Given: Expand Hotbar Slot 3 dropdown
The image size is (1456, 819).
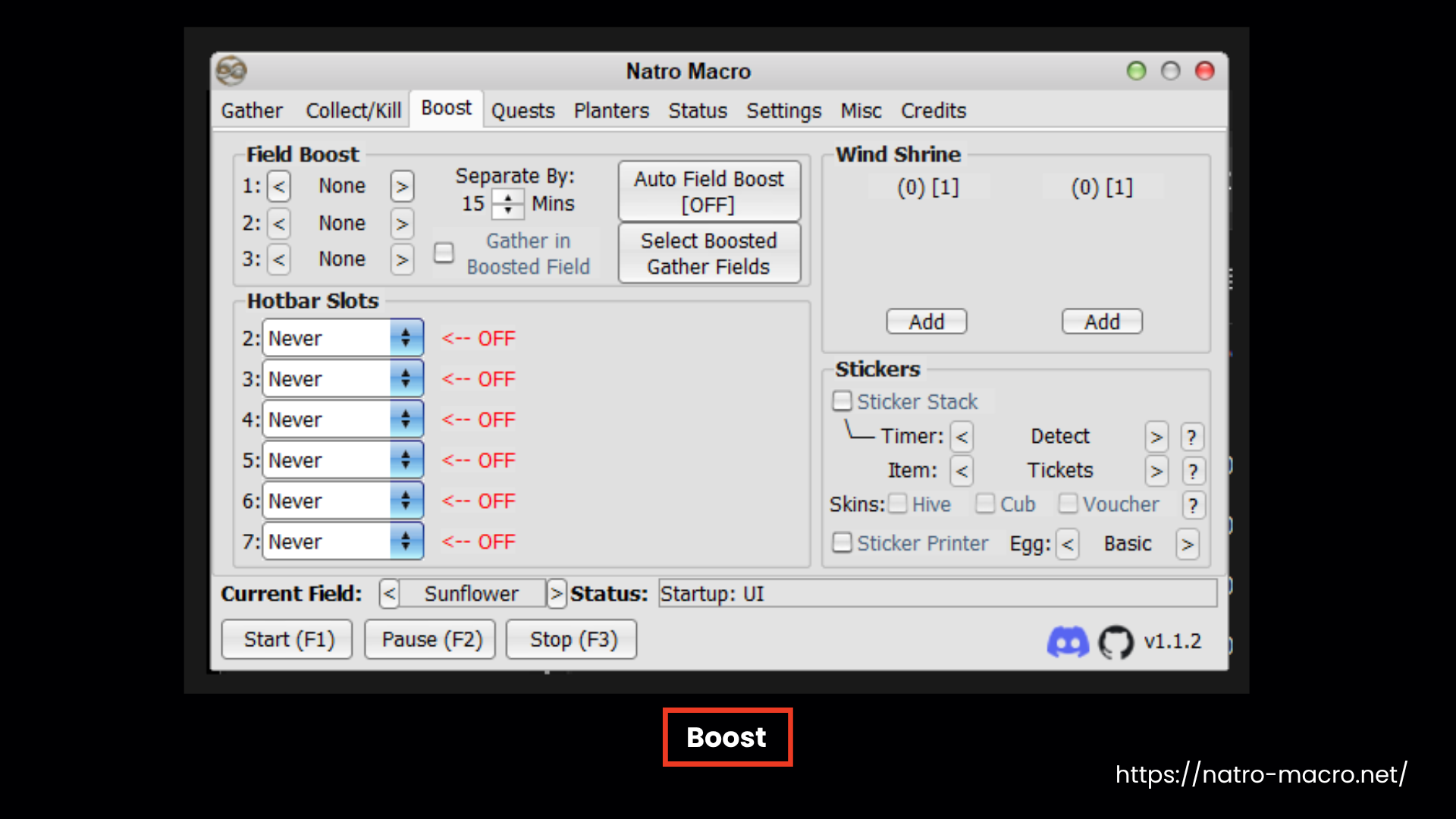Looking at the screenshot, I should tap(406, 379).
